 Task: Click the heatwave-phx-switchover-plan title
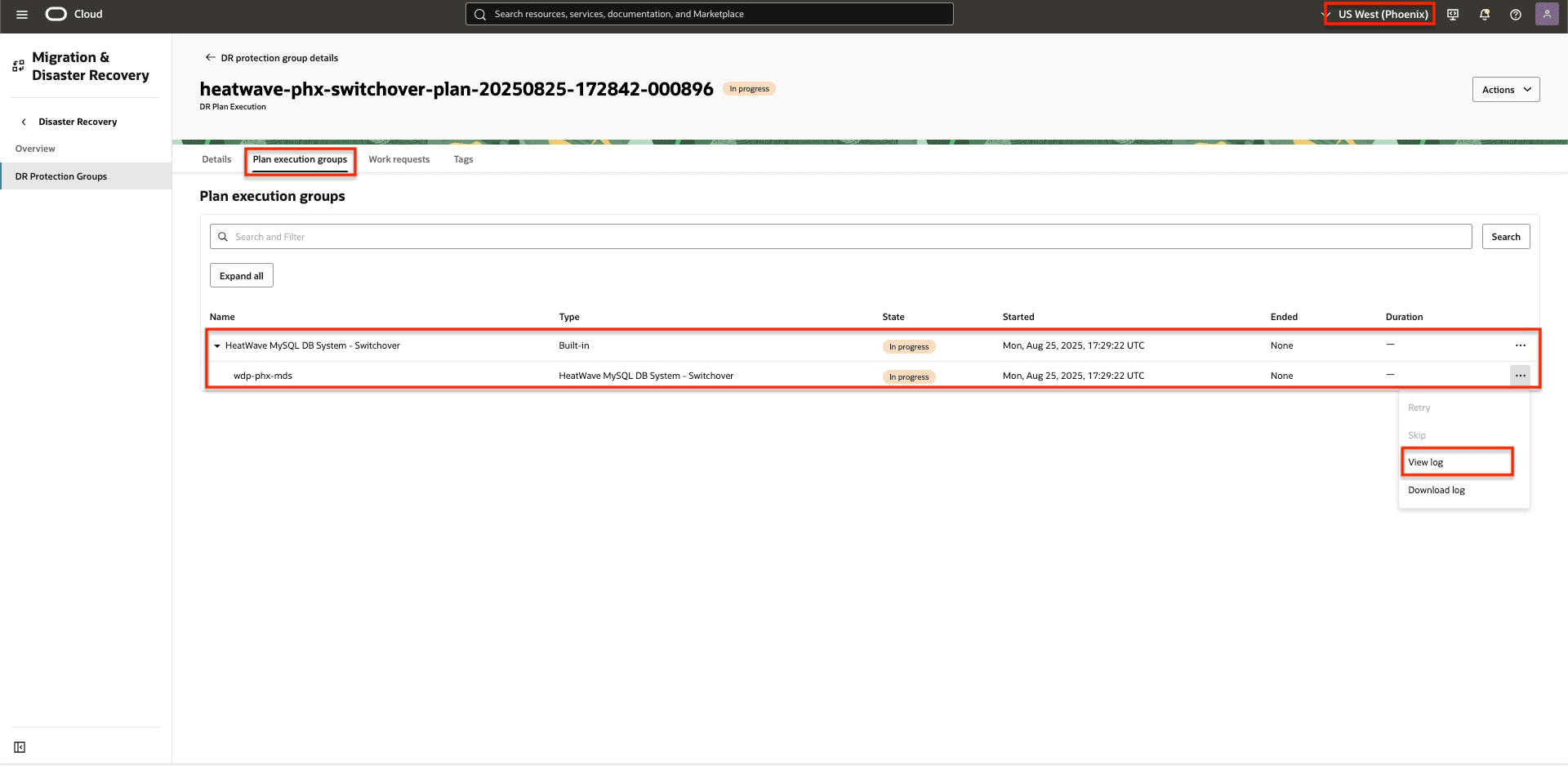tap(457, 89)
